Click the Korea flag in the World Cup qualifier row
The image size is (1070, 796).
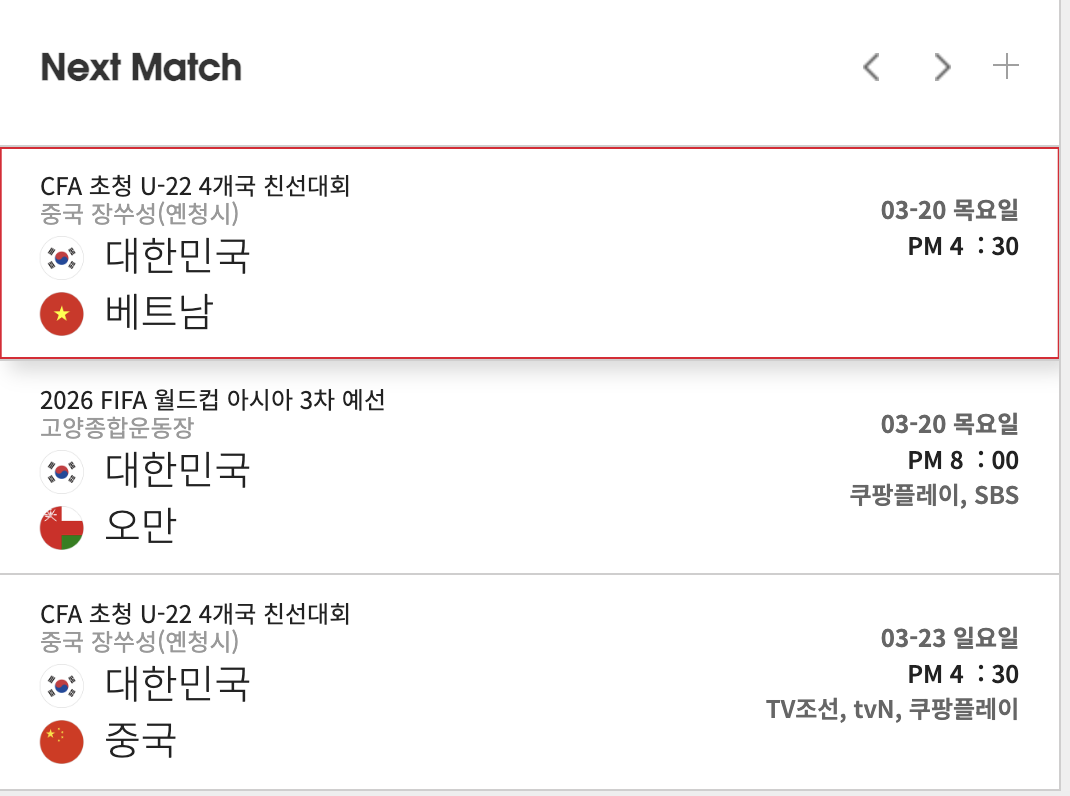(61, 471)
